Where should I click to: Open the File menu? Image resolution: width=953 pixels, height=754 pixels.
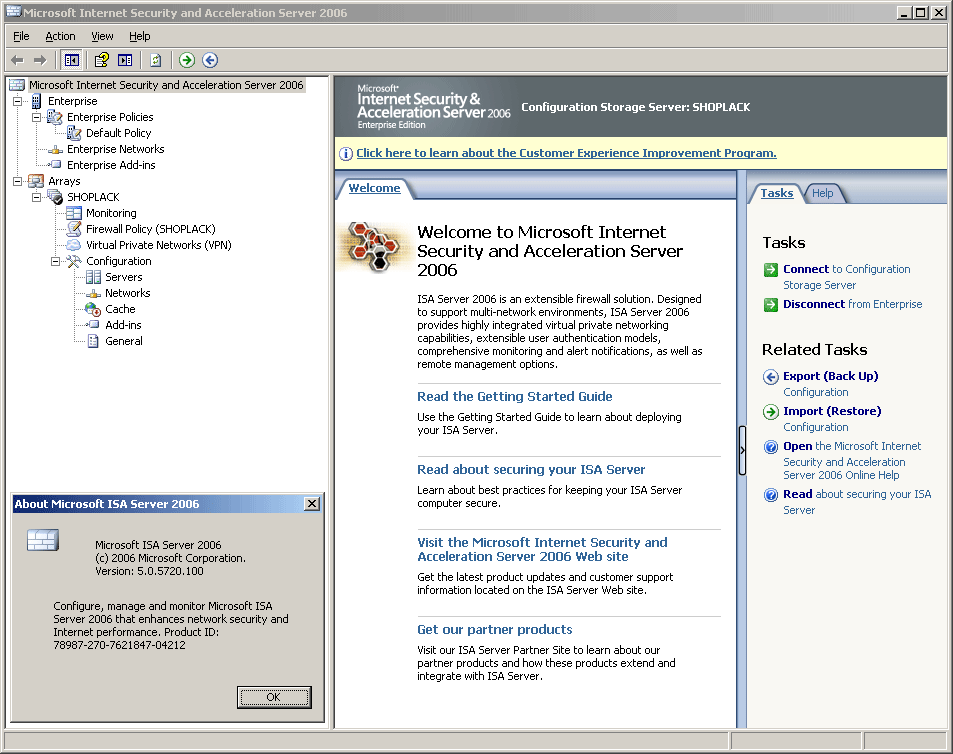(21, 36)
